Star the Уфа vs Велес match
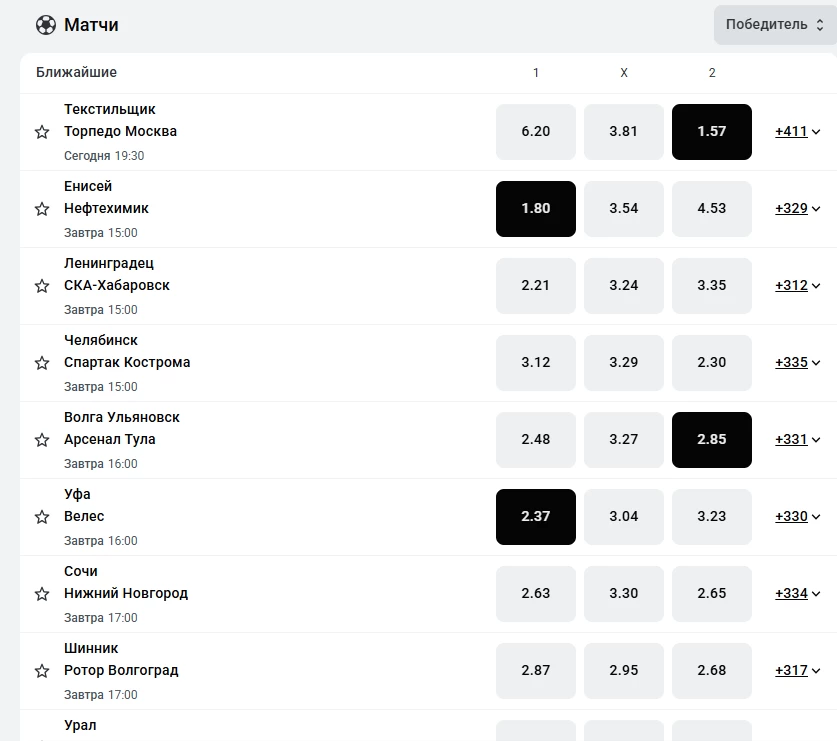Image resolution: width=837 pixels, height=741 pixels. coord(42,517)
